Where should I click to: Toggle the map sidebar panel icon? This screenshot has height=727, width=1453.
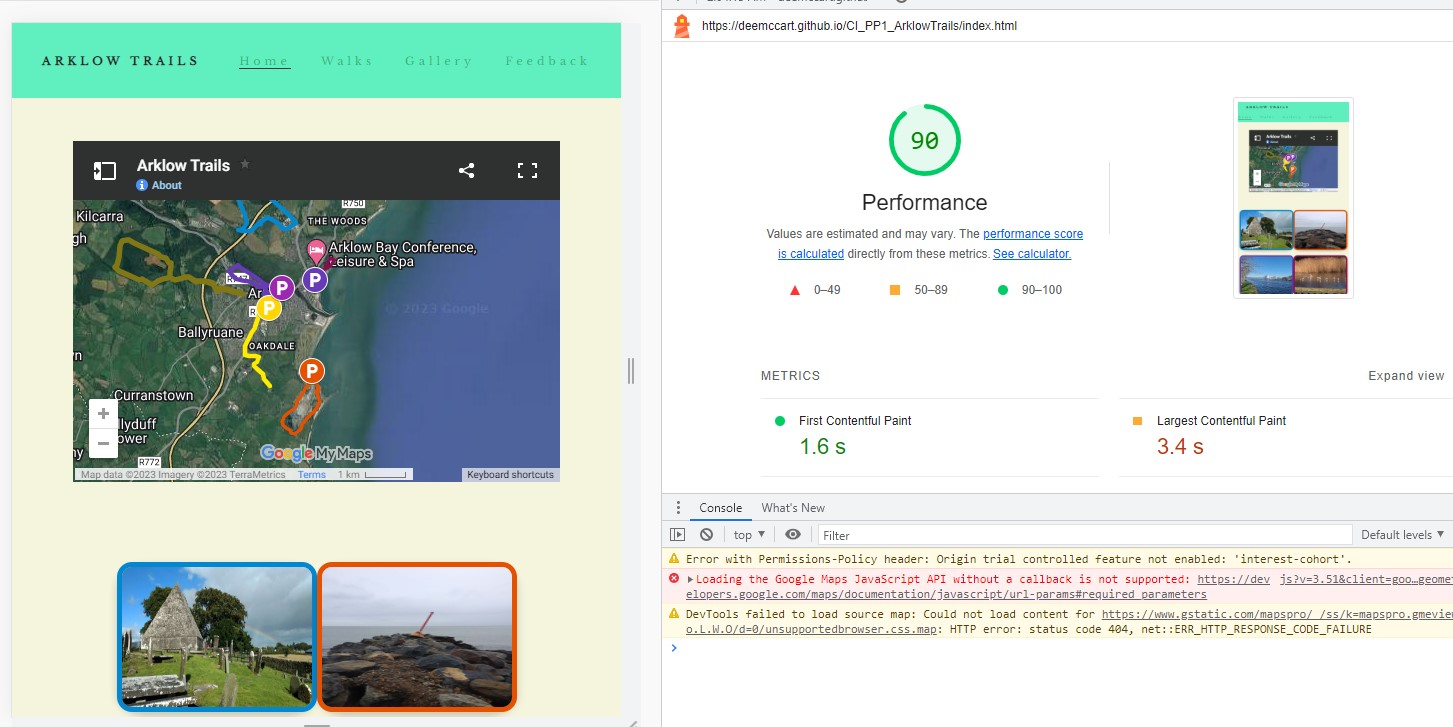(105, 171)
